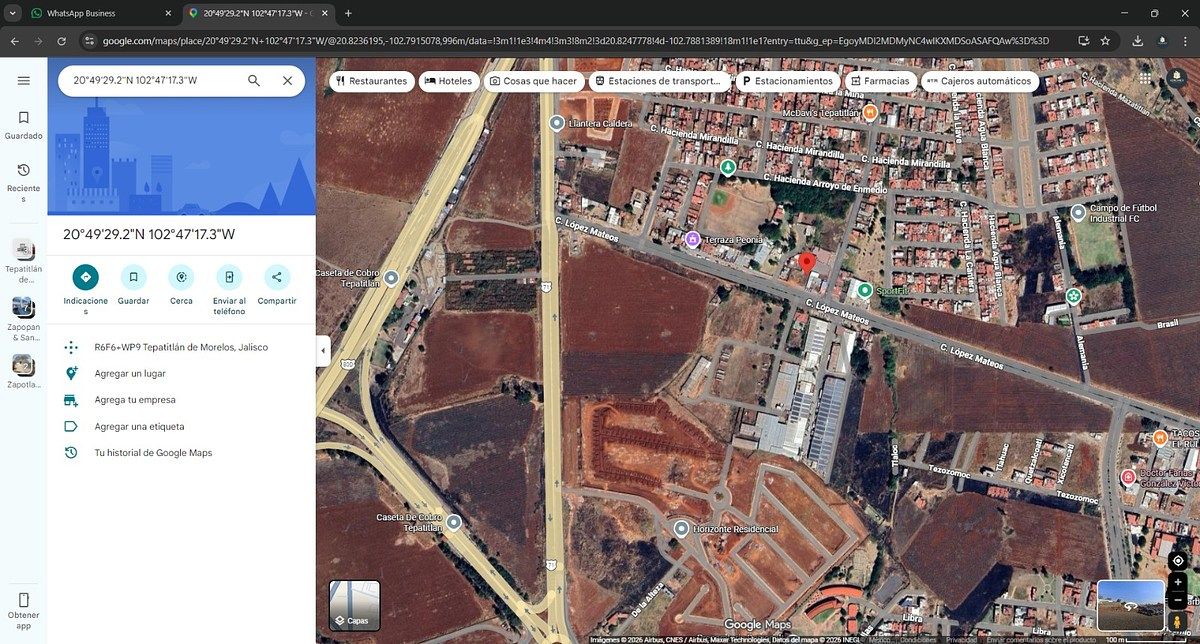The width and height of the screenshot is (1200, 644).
Task: Open Guardado saved places in sidebar
Action: tap(24, 125)
